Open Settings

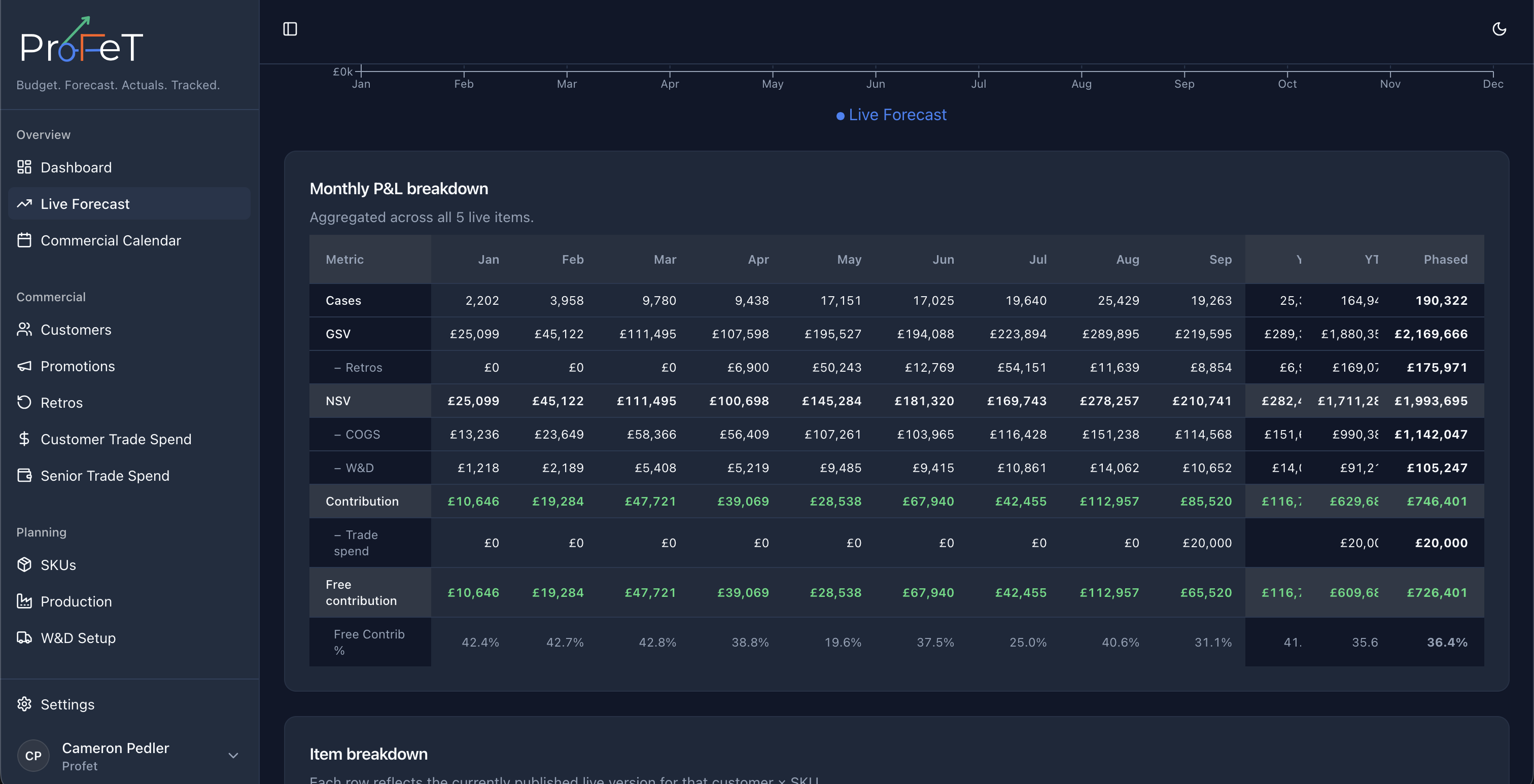click(129, 704)
